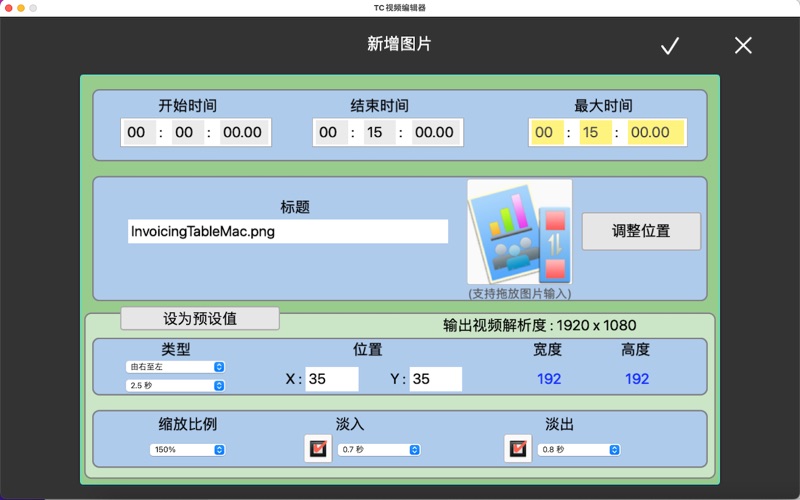Viewport: 800px width, 500px height.
Task: Click the 设为预设值 button
Action: pyautogui.click(x=199, y=318)
